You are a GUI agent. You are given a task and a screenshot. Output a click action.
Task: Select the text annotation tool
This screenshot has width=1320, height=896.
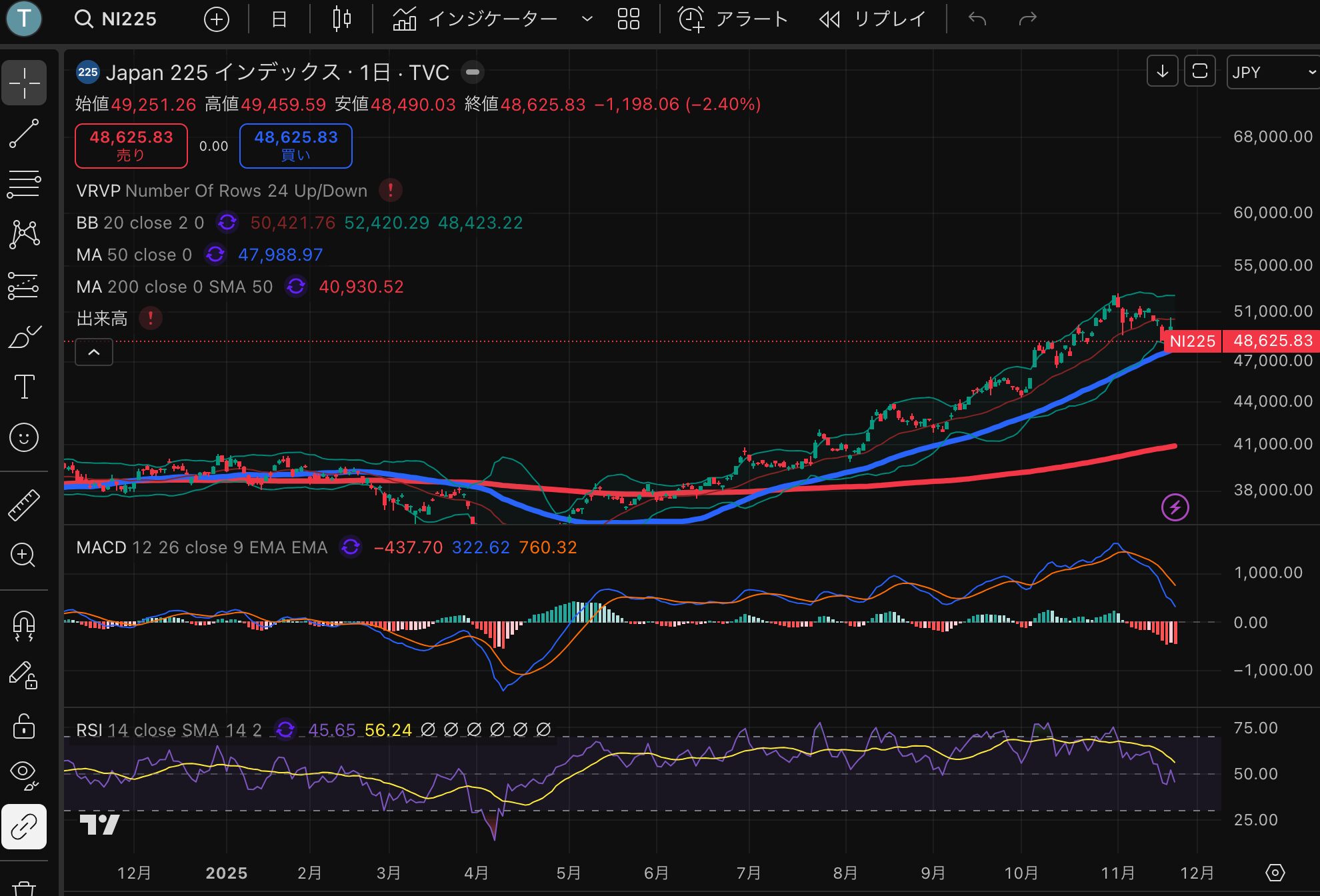(24, 387)
